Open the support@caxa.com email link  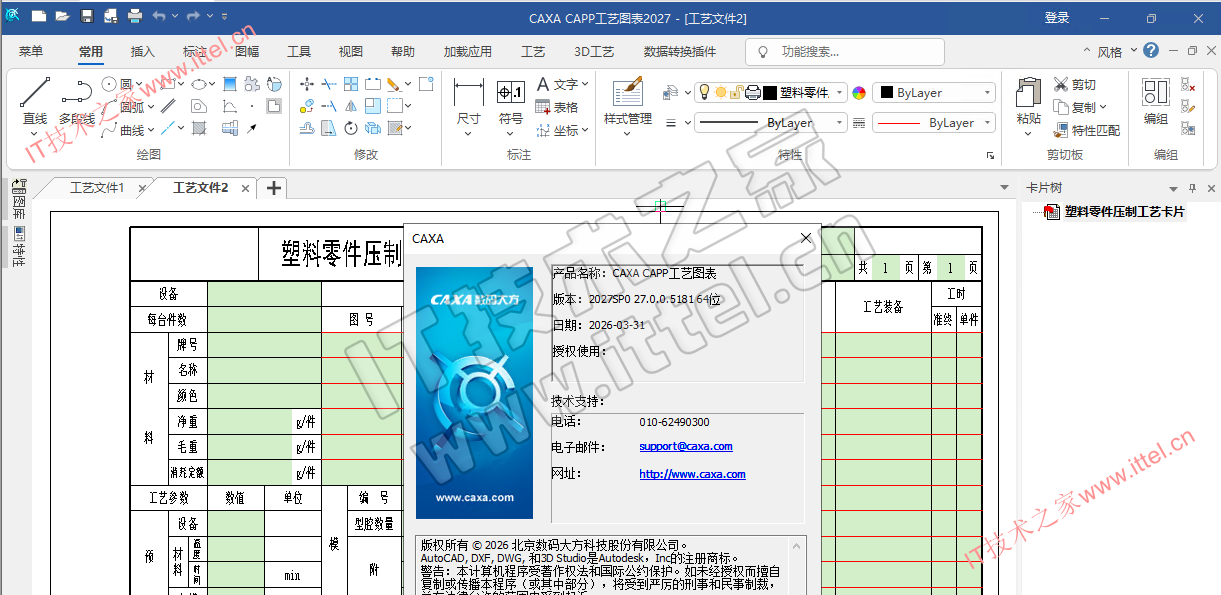686,447
